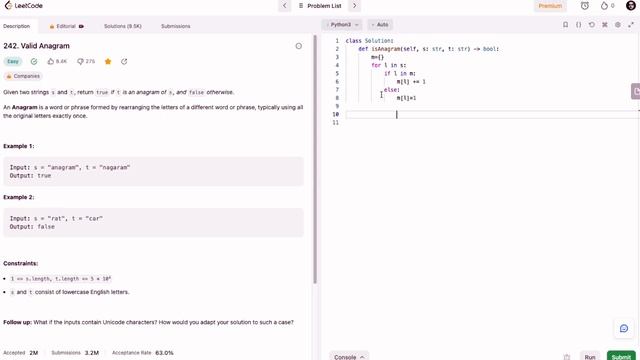Expand the Console panel
Image resolution: width=640 pixels, height=360 pixels.
[349, 357]
